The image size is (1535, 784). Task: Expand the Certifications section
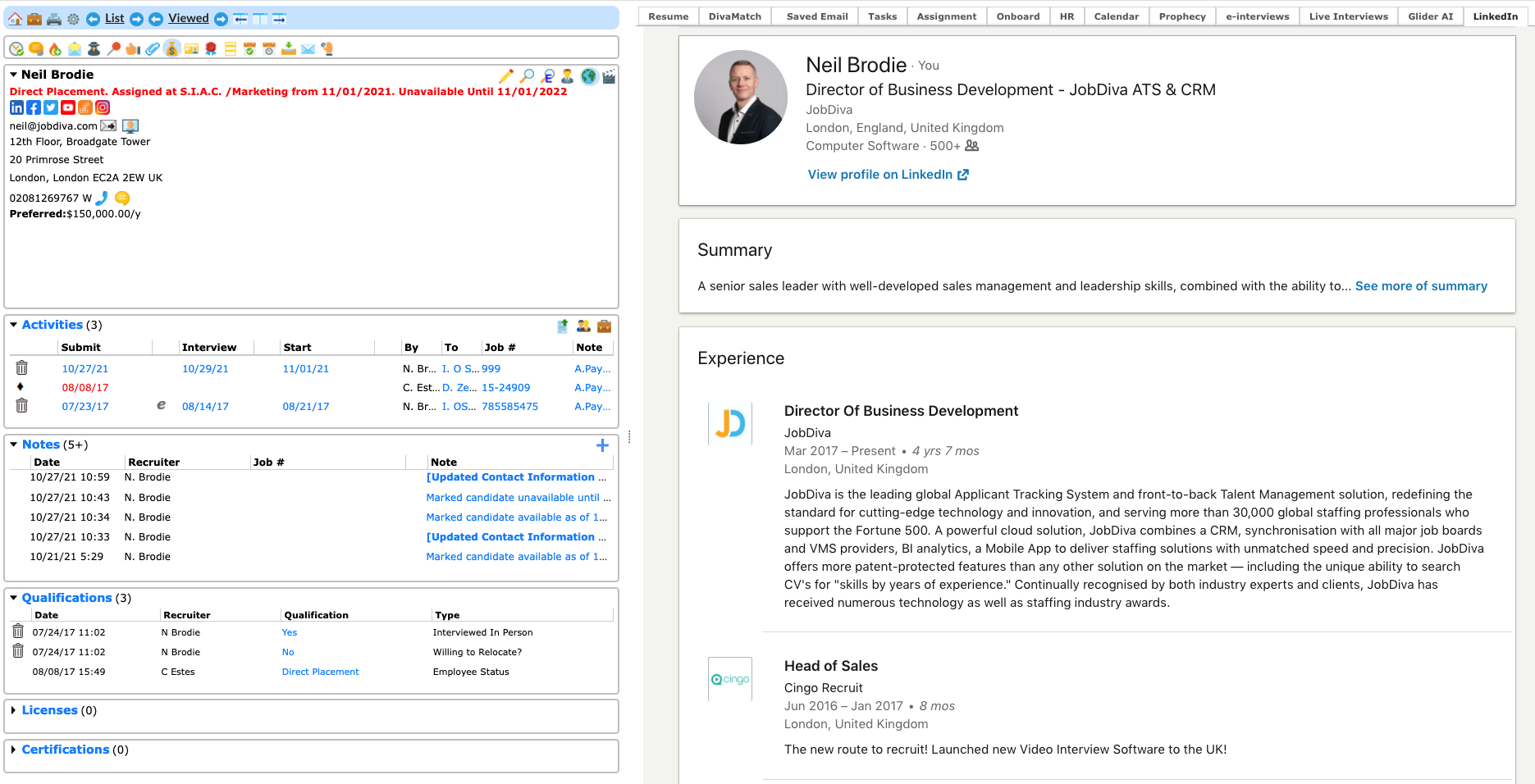point(14,750)
